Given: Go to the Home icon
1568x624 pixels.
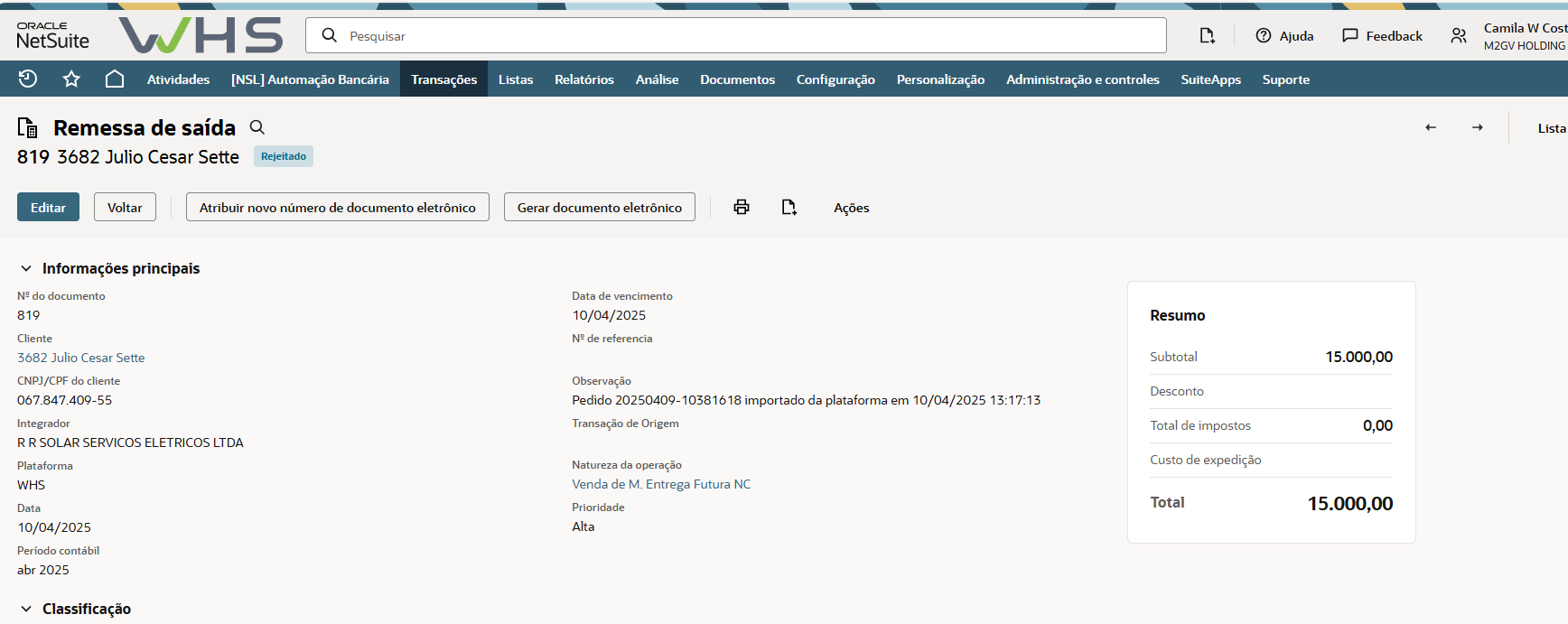Looking at the screenshot, I should click(115, 79).
